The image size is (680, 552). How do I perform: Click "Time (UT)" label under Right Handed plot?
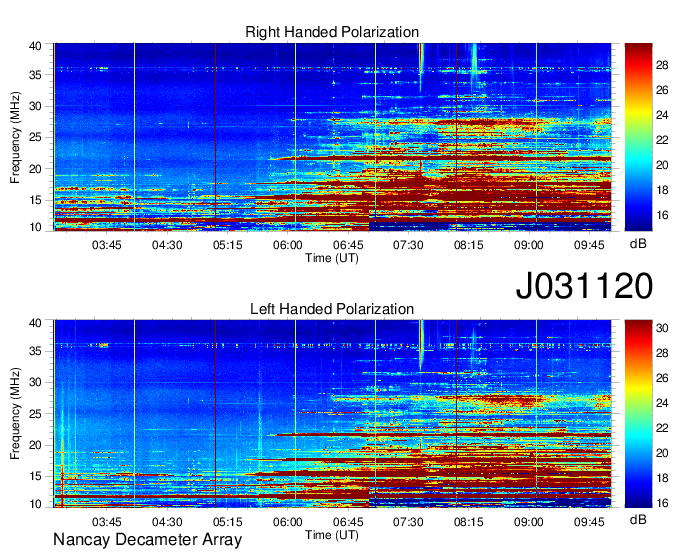pyautogui.click(x=332, y=258)
